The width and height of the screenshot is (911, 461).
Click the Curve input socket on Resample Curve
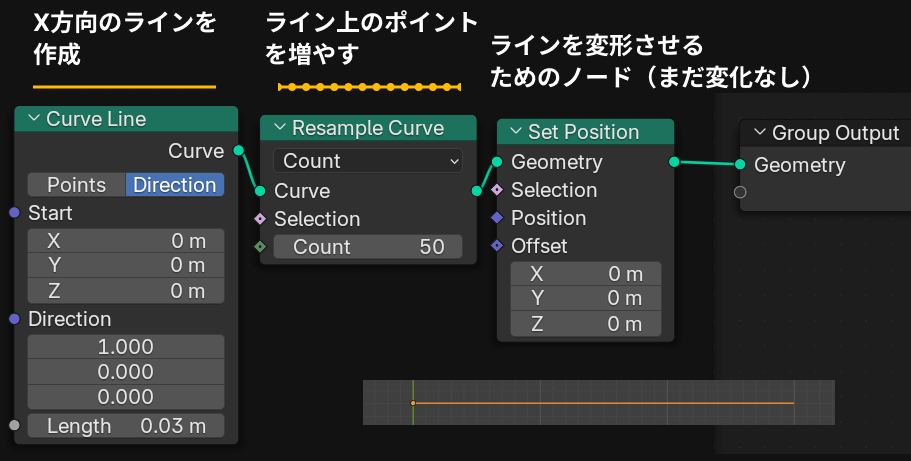tap(260, 191)
